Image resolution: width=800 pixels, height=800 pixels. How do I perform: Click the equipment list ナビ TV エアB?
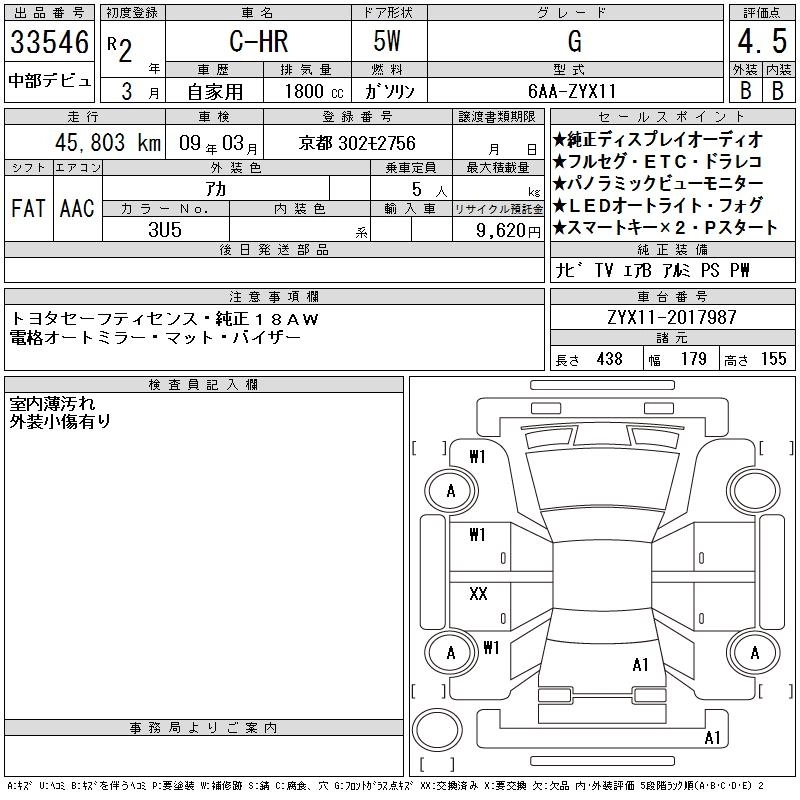coord(604,270)
